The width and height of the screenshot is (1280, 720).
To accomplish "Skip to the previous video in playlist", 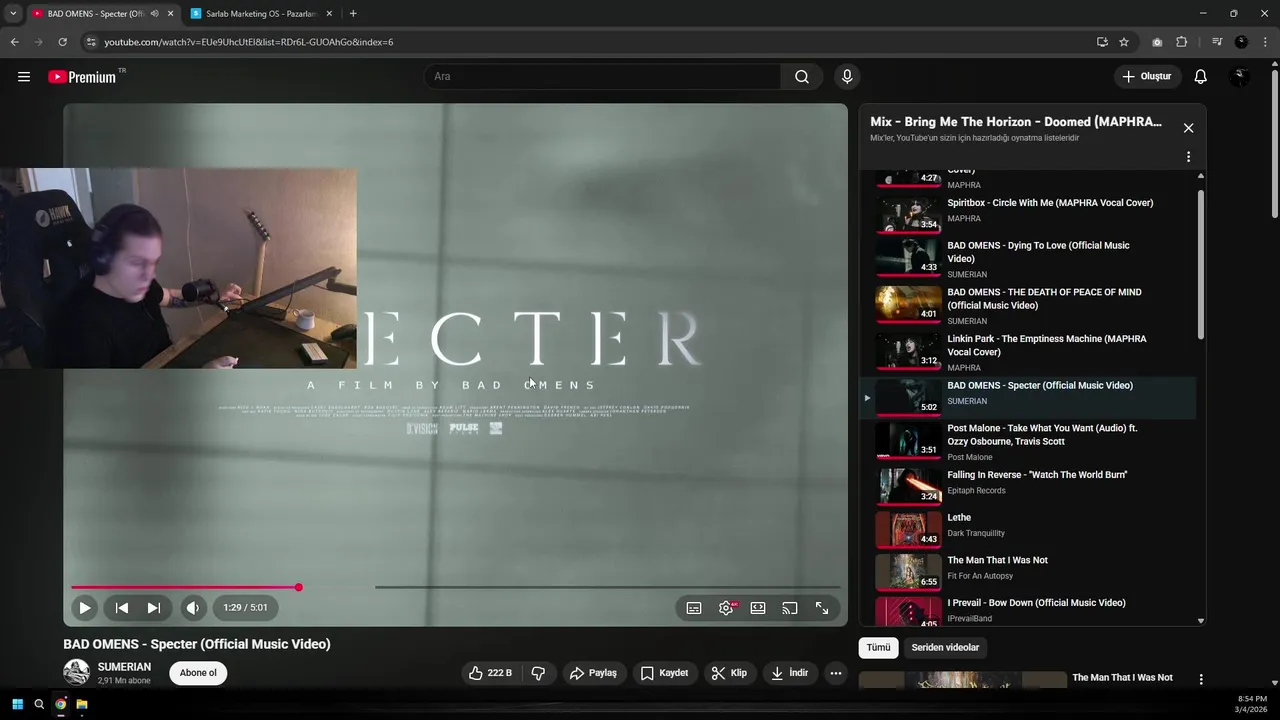I will pos(122,607).
